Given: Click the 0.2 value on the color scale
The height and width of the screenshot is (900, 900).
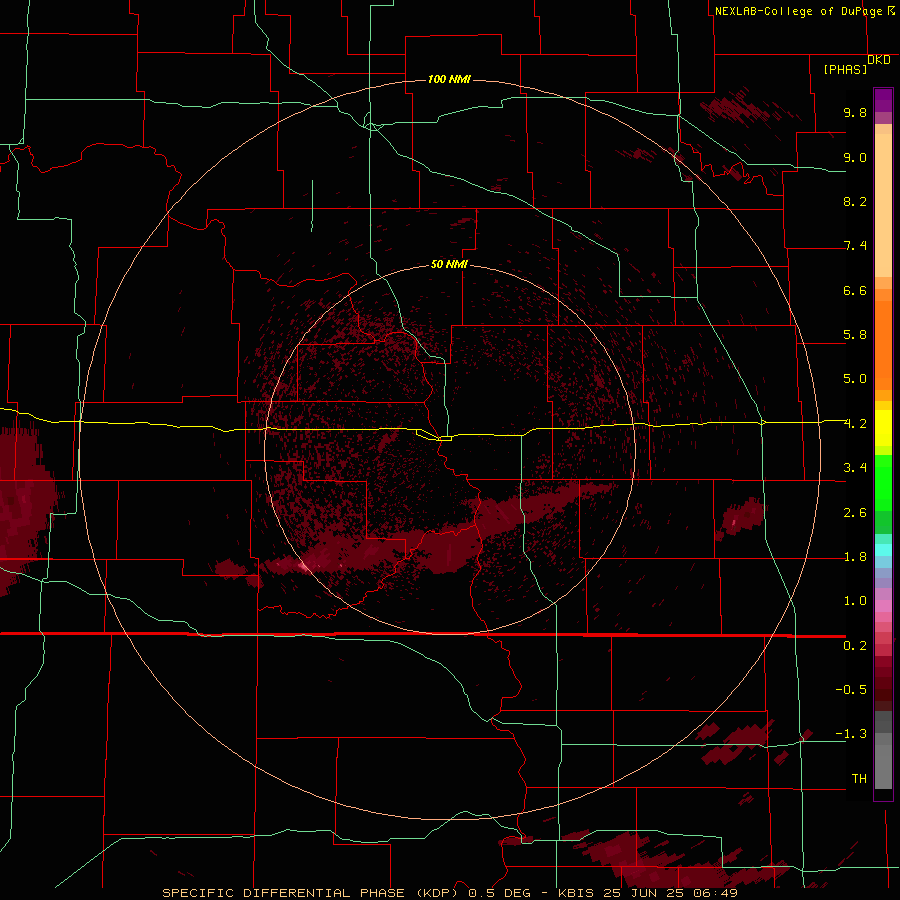Looking at the screenshot, I should pyautogui.click(x=855, y=646).
